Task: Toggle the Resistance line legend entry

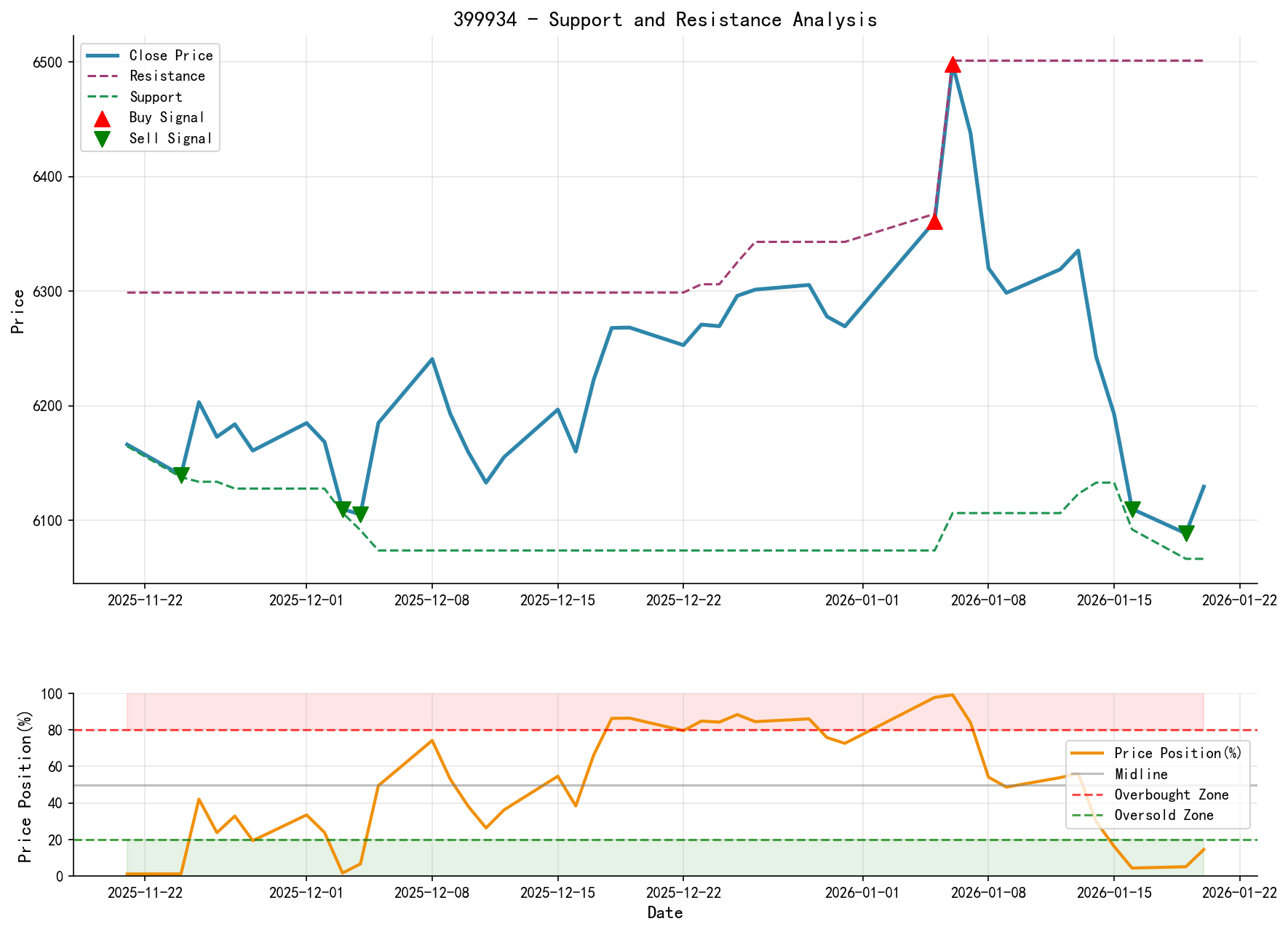Action: coord(167,76)
